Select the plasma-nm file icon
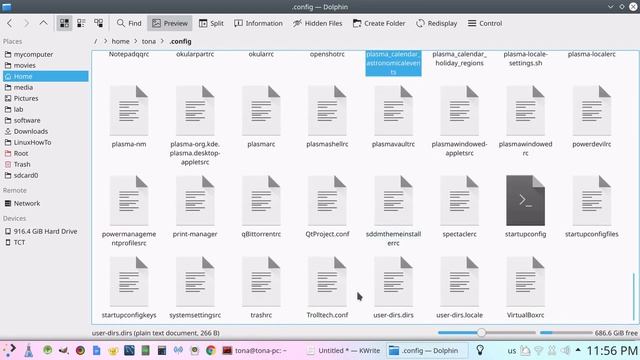Viewport: 640px width, 360px height. 129,111
